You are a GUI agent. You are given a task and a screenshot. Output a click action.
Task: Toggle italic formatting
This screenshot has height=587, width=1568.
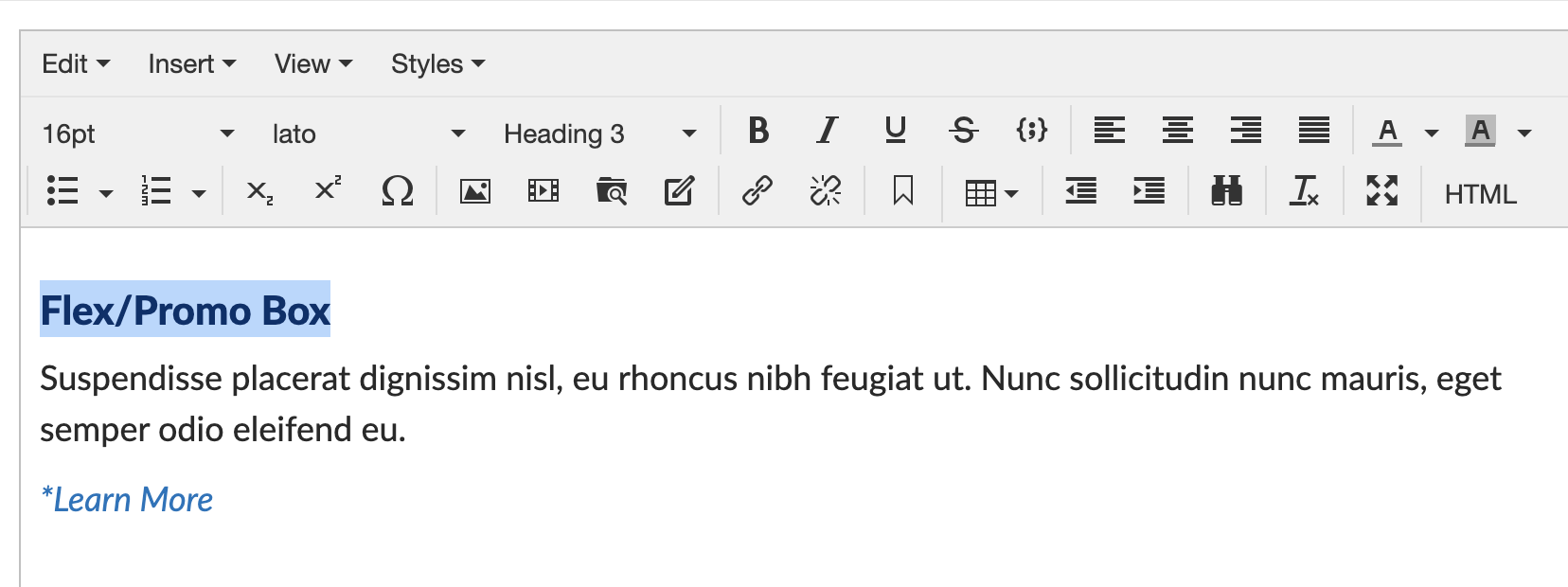[x=828, y=131]
